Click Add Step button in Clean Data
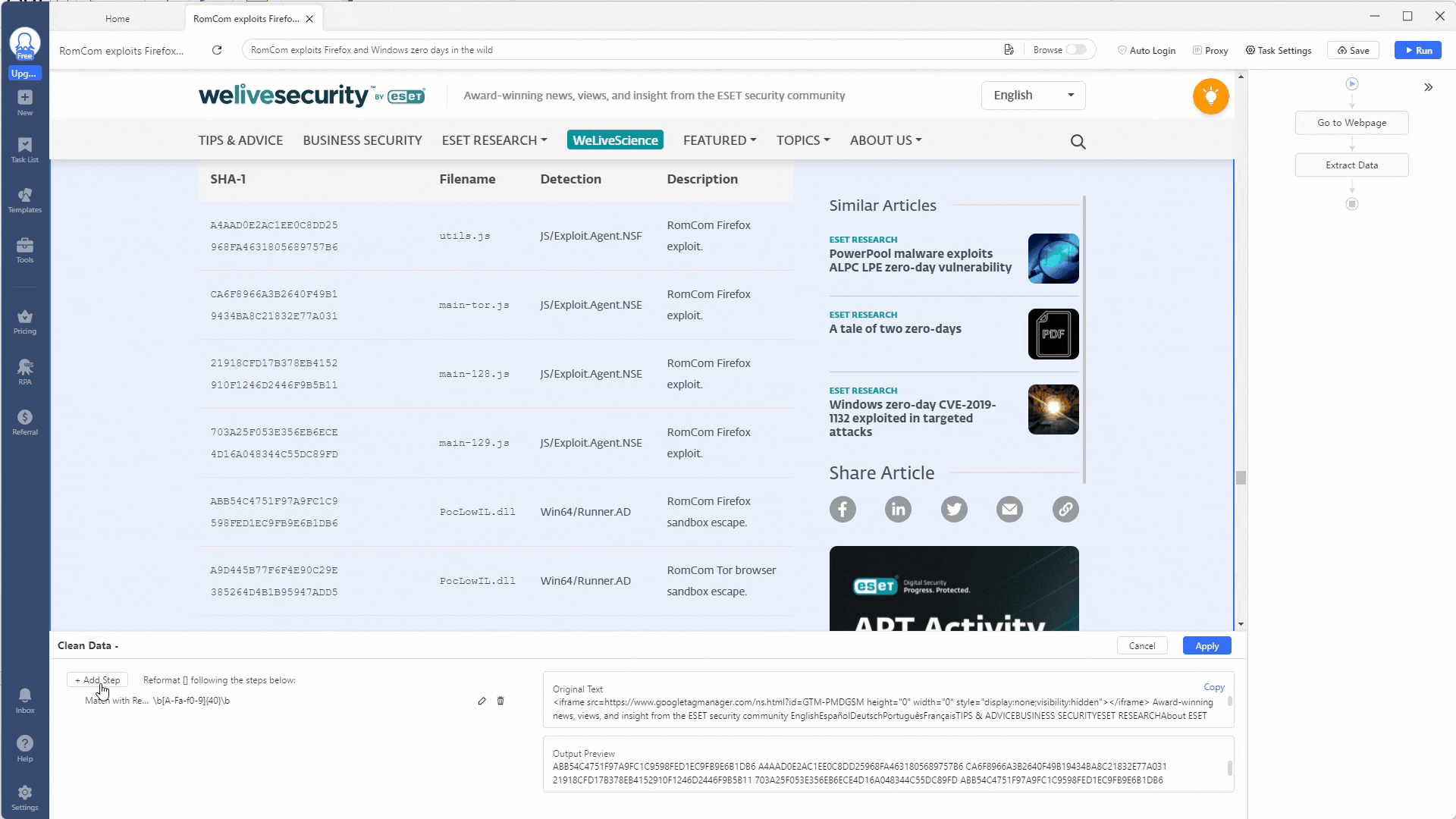The height and width of the screenshot is (819, 1456). click(97, 680)
